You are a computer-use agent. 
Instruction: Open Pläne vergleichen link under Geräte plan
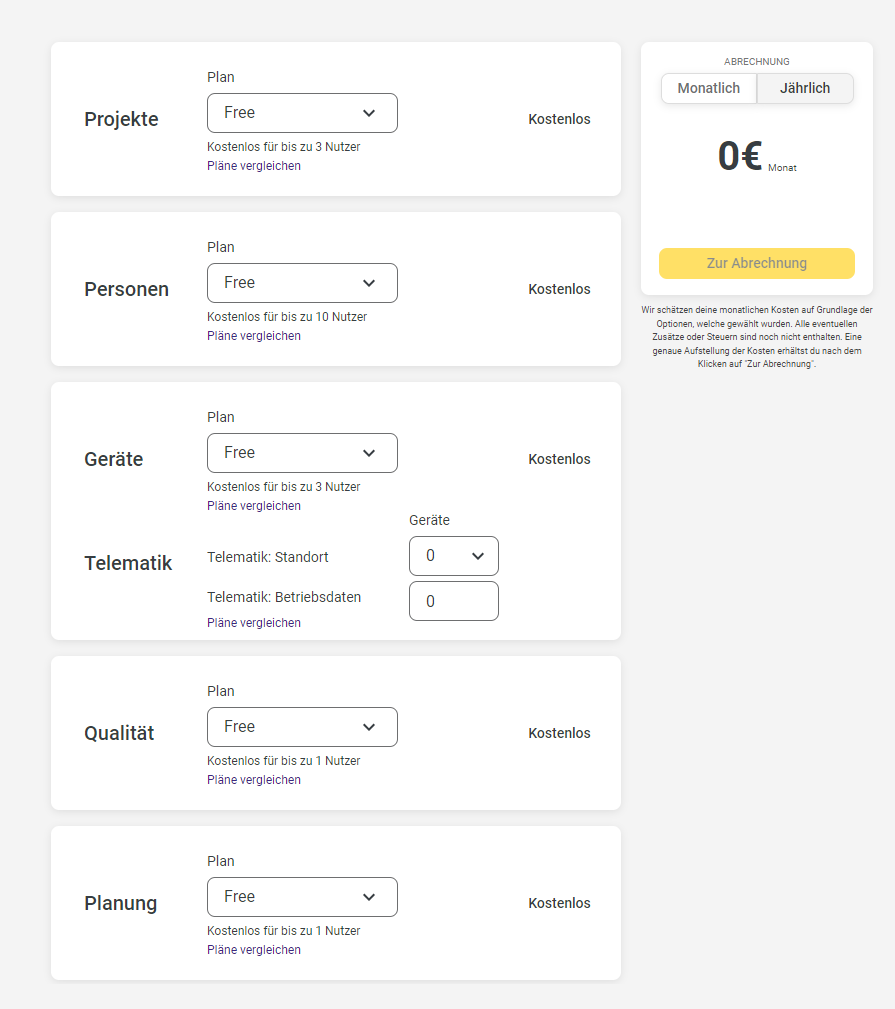click(x=254, y=506)
